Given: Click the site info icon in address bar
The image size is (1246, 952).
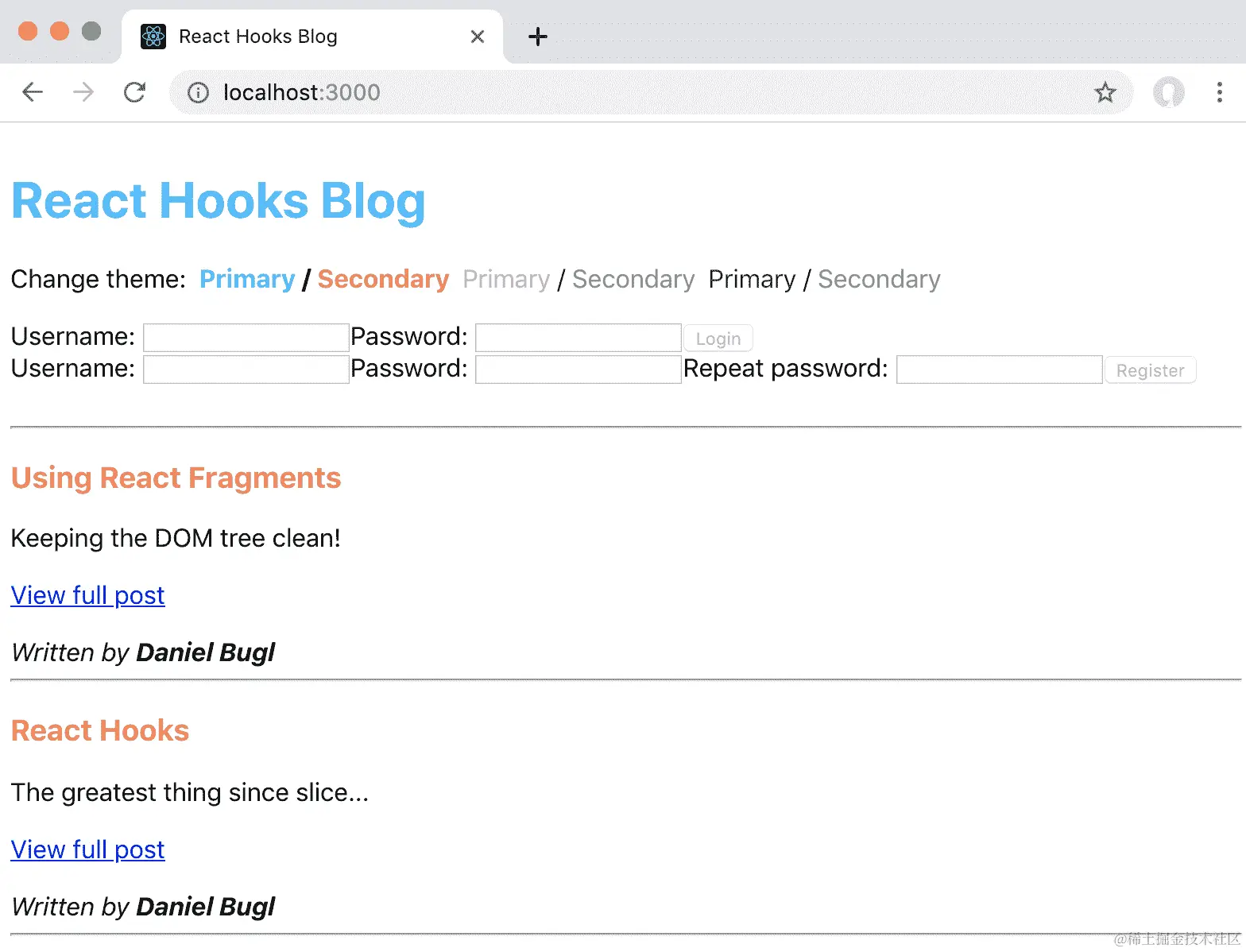Looking at the screenshot, I should [x=198, y=93].
